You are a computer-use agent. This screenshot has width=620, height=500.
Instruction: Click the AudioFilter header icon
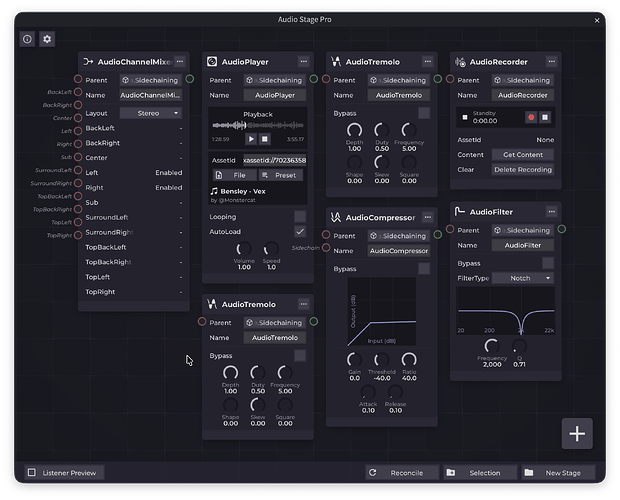[459, 211]
